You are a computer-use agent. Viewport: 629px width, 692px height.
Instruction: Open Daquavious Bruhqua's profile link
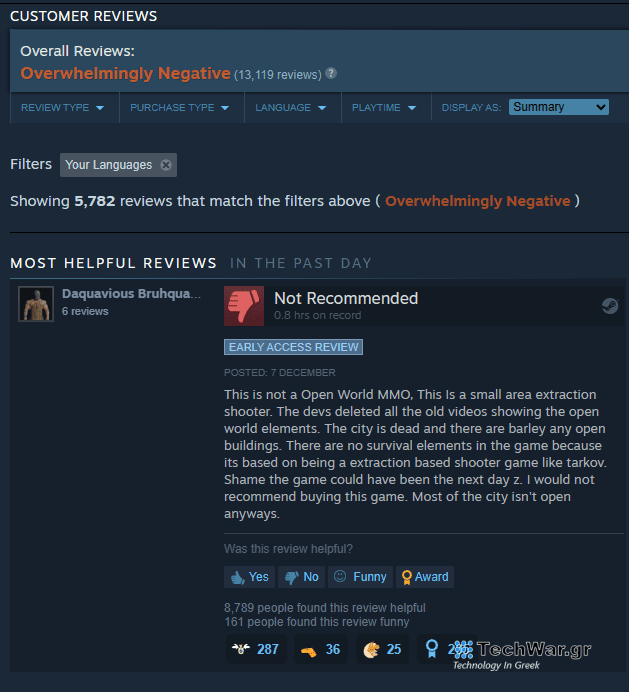pyautogui.click(x=132, y=293)
